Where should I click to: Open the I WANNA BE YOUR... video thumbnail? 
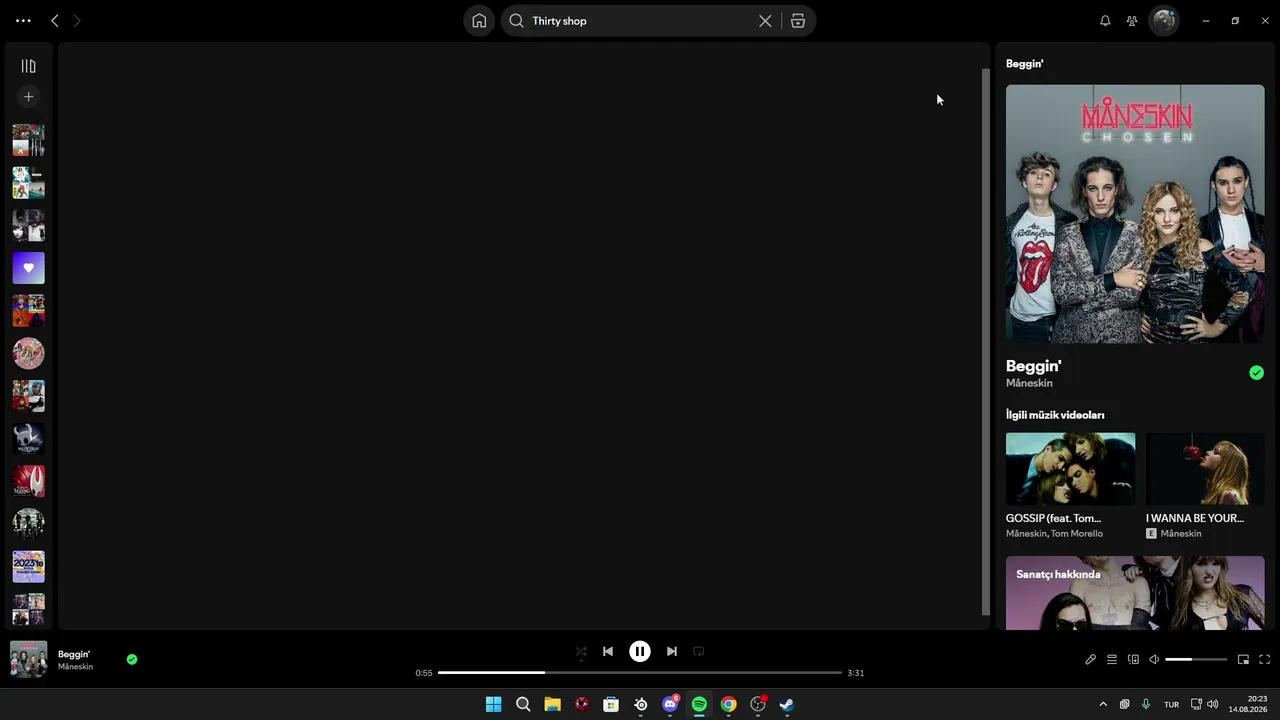click(1205, 469)
